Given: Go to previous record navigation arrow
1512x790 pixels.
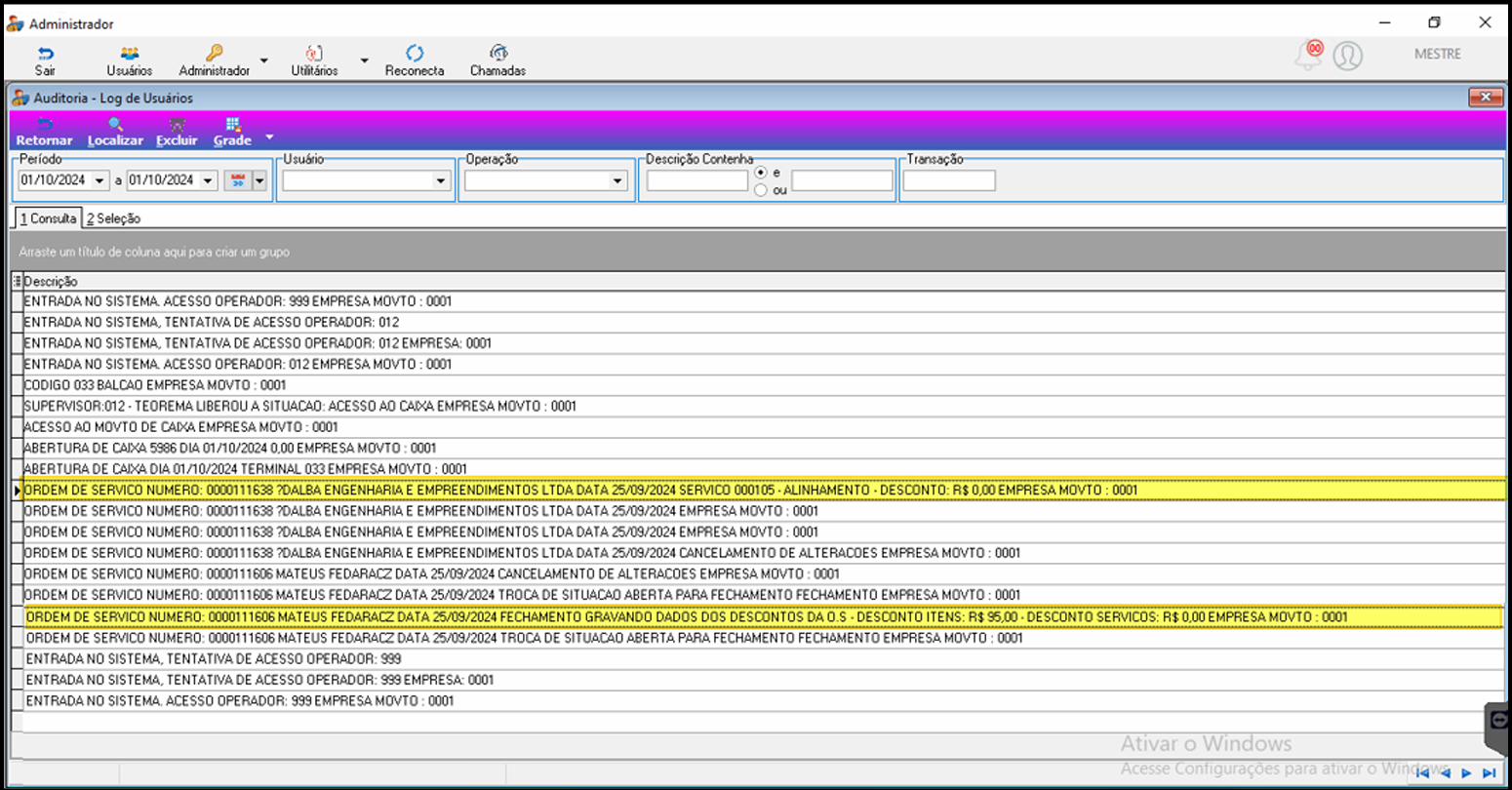Looking at the screenshot, I should pos(1445,773).
